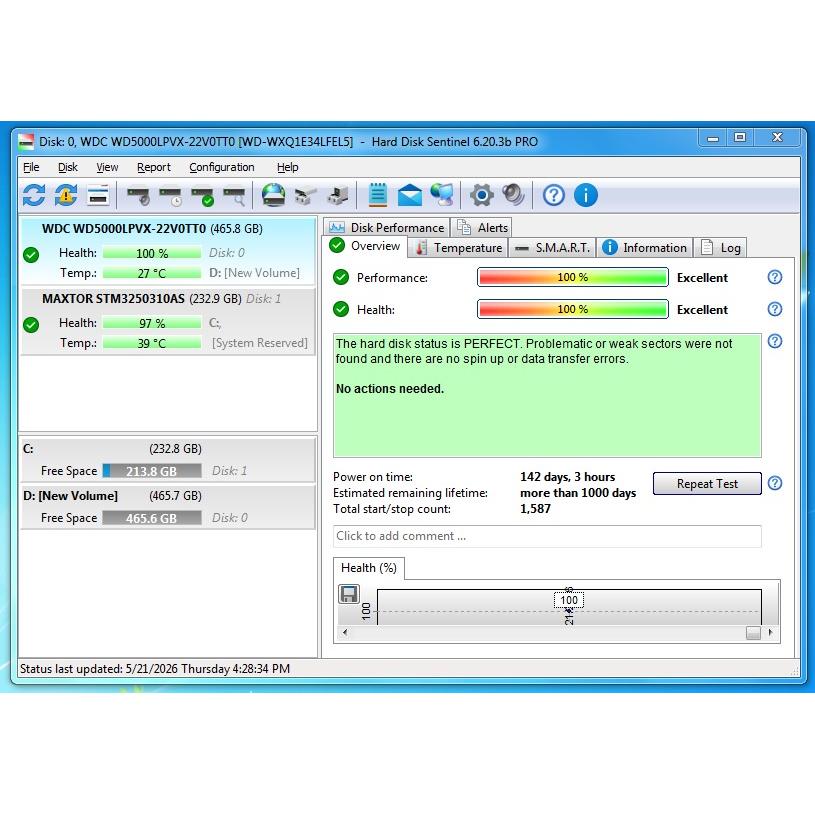Click the 'Click to add comment' field

pos(547,536)
